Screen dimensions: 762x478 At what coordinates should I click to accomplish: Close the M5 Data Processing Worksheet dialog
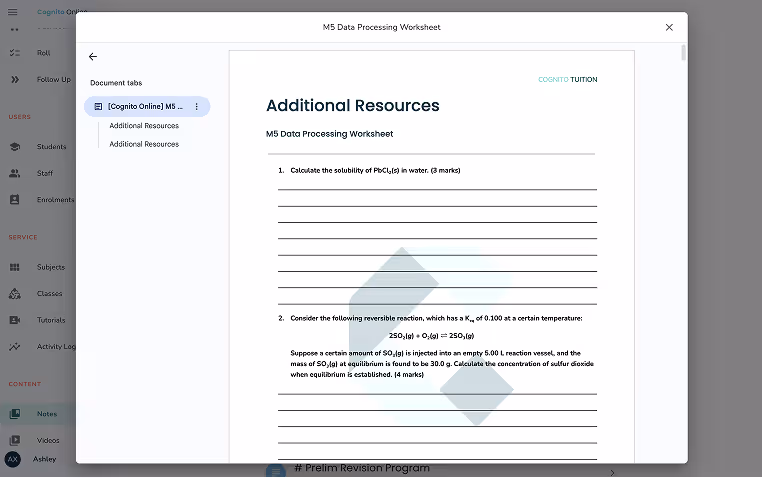pyautogui.click(x=669, y=27)
